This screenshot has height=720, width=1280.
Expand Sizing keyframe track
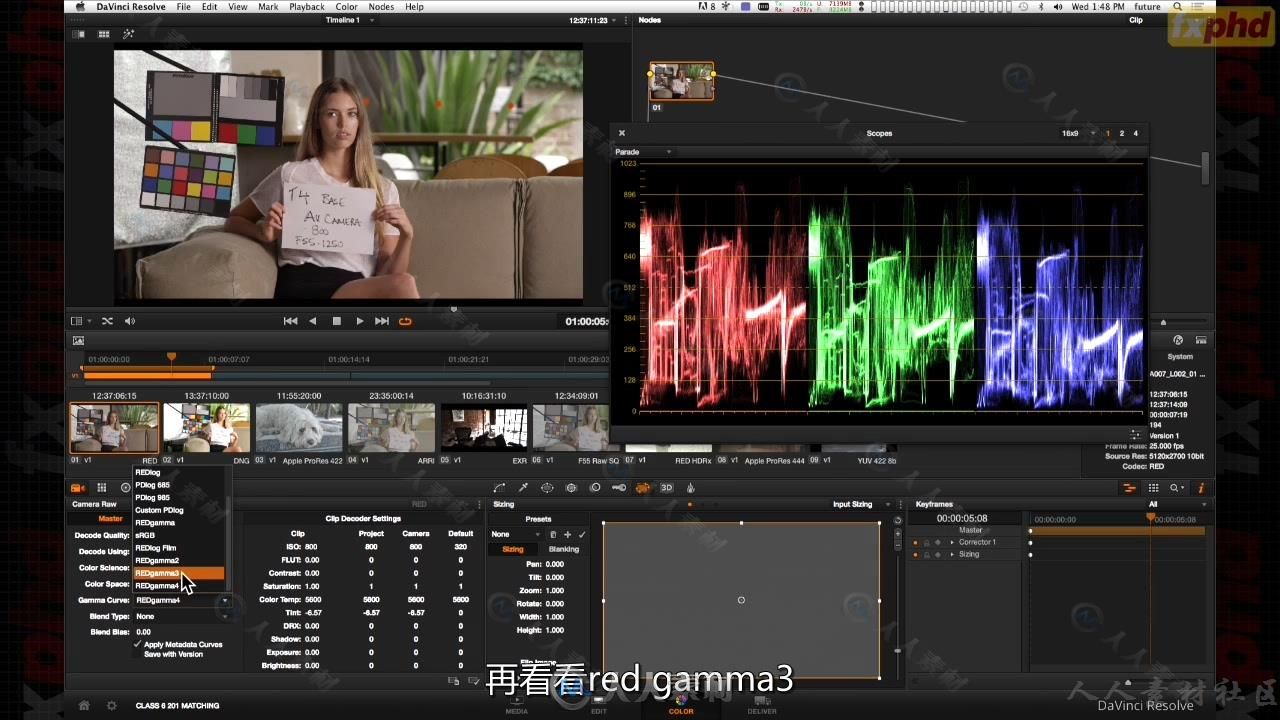click(951, 554)
